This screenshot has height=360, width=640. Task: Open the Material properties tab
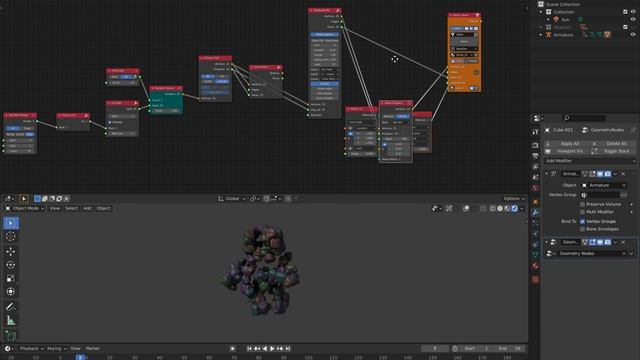pyautogui.click(x=536, y=266)
